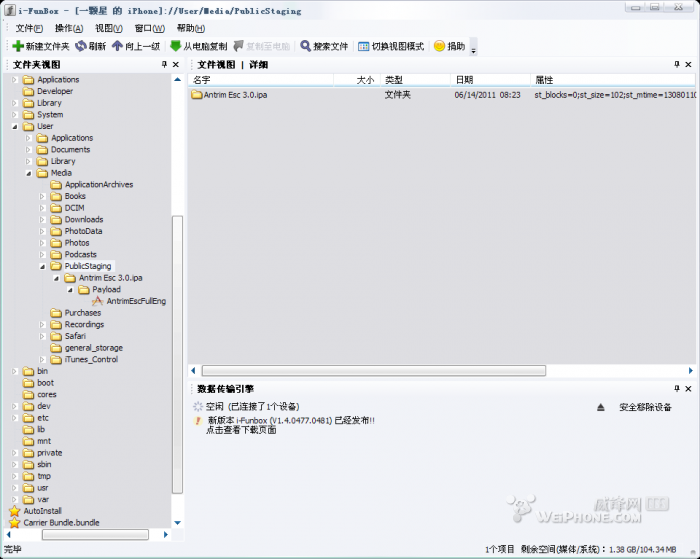This screenshot has height=559, width=700.
Task: Click the file list horizontal scrollbar thumb
Action: [374, 371]
